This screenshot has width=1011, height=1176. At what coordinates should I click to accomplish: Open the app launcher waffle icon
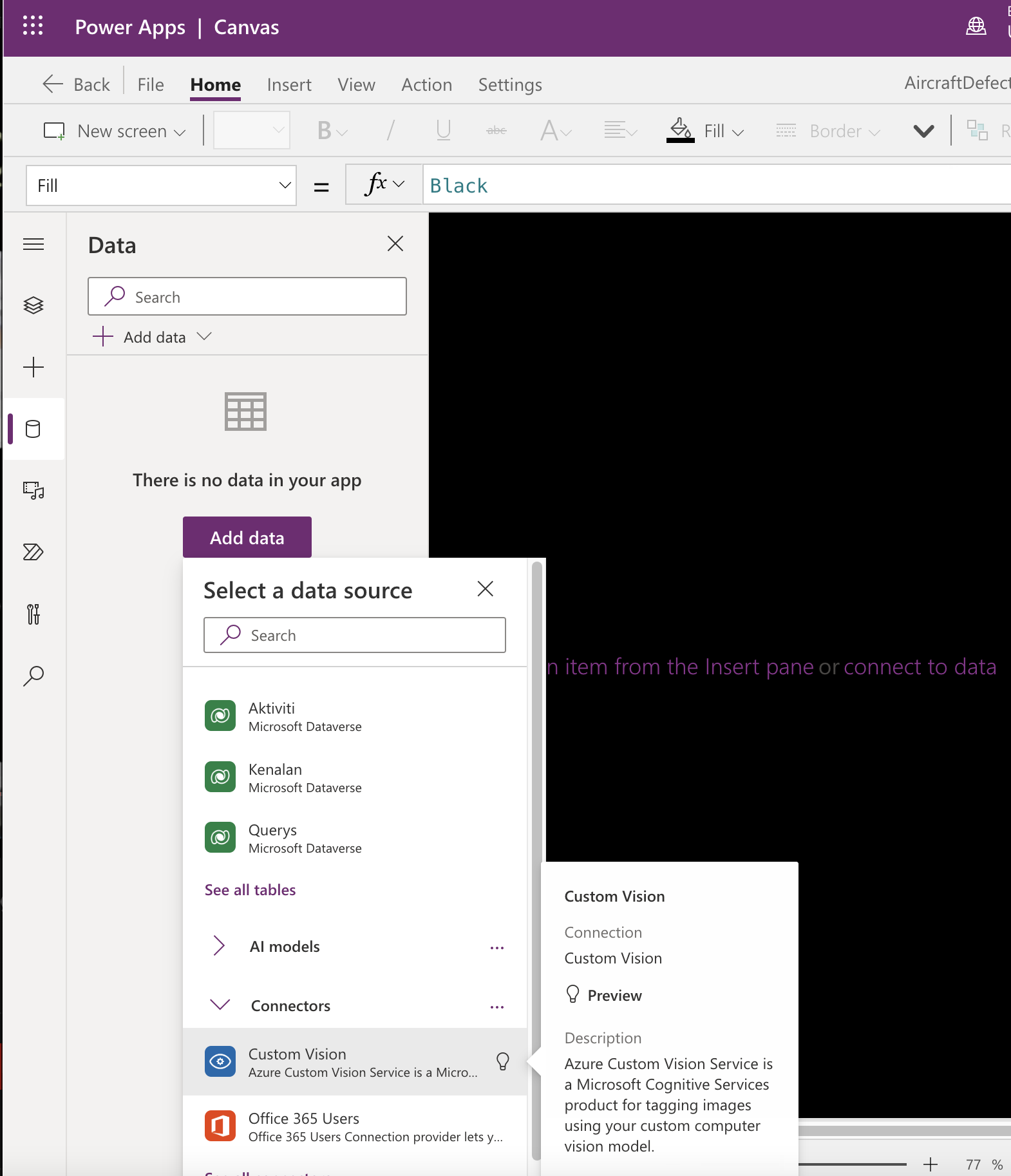tap(33, 26)
